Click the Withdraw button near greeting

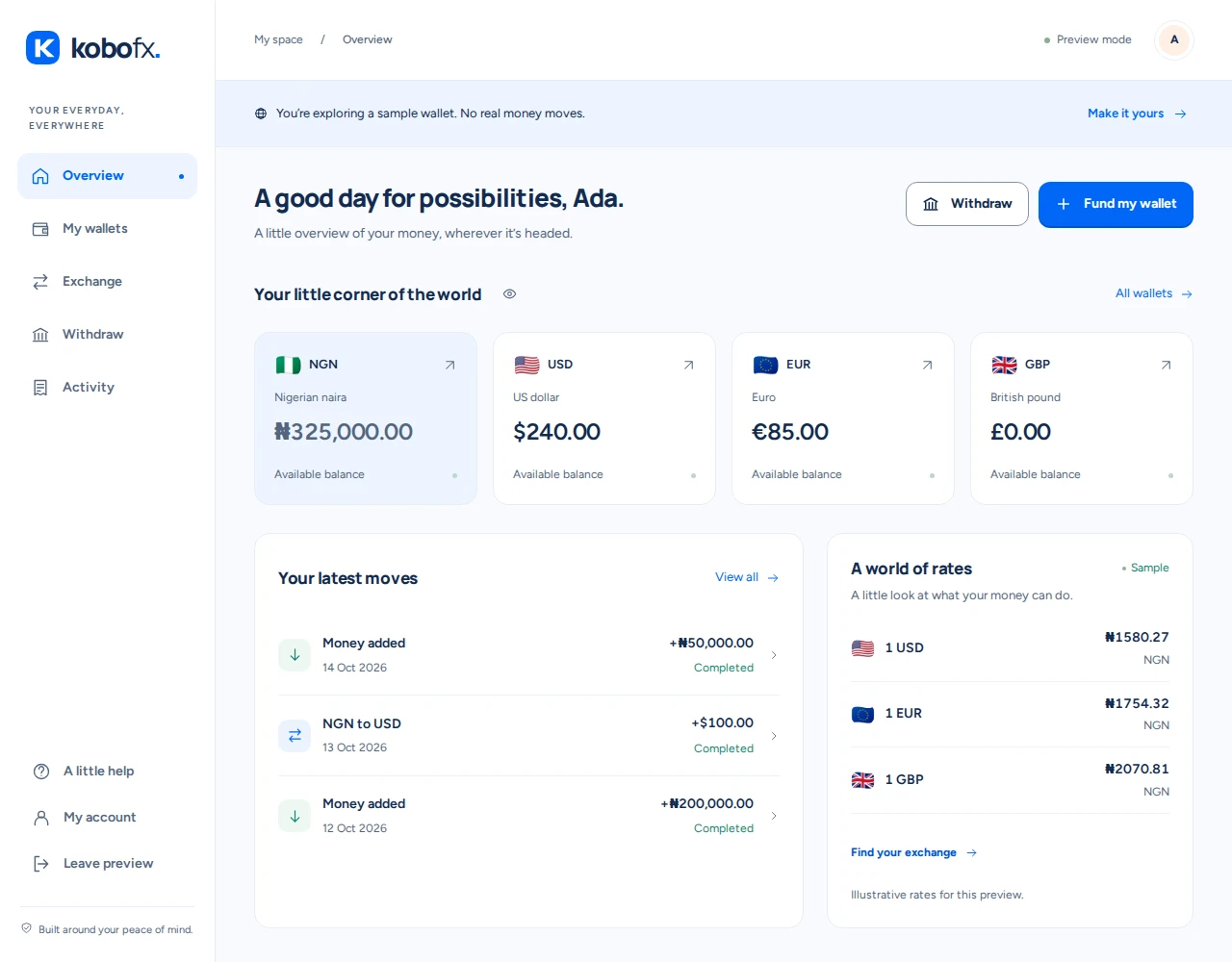point(967,204)
